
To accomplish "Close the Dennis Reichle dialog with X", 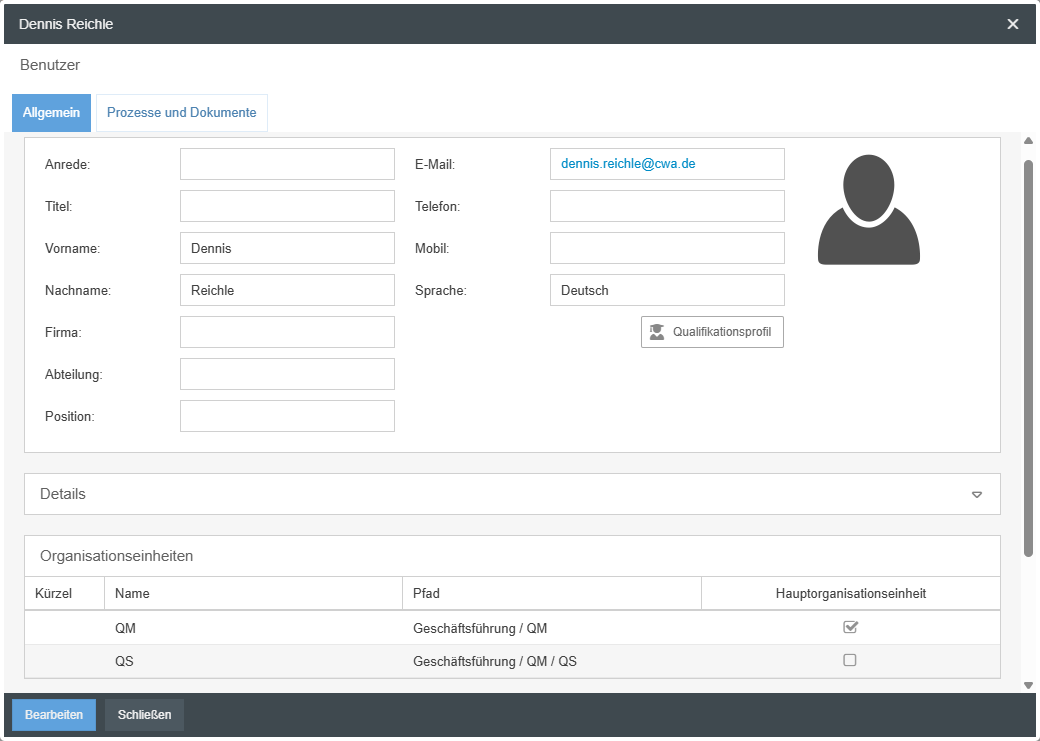I will 1013,24.
